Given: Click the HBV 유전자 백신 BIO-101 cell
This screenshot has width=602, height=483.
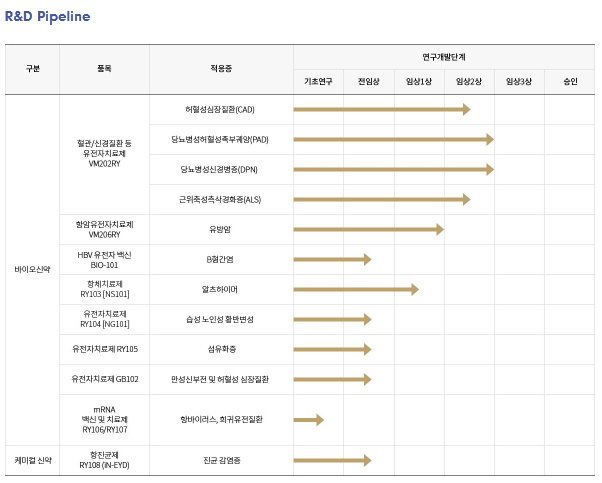Looking at the screenshot, I should (104, 260).
